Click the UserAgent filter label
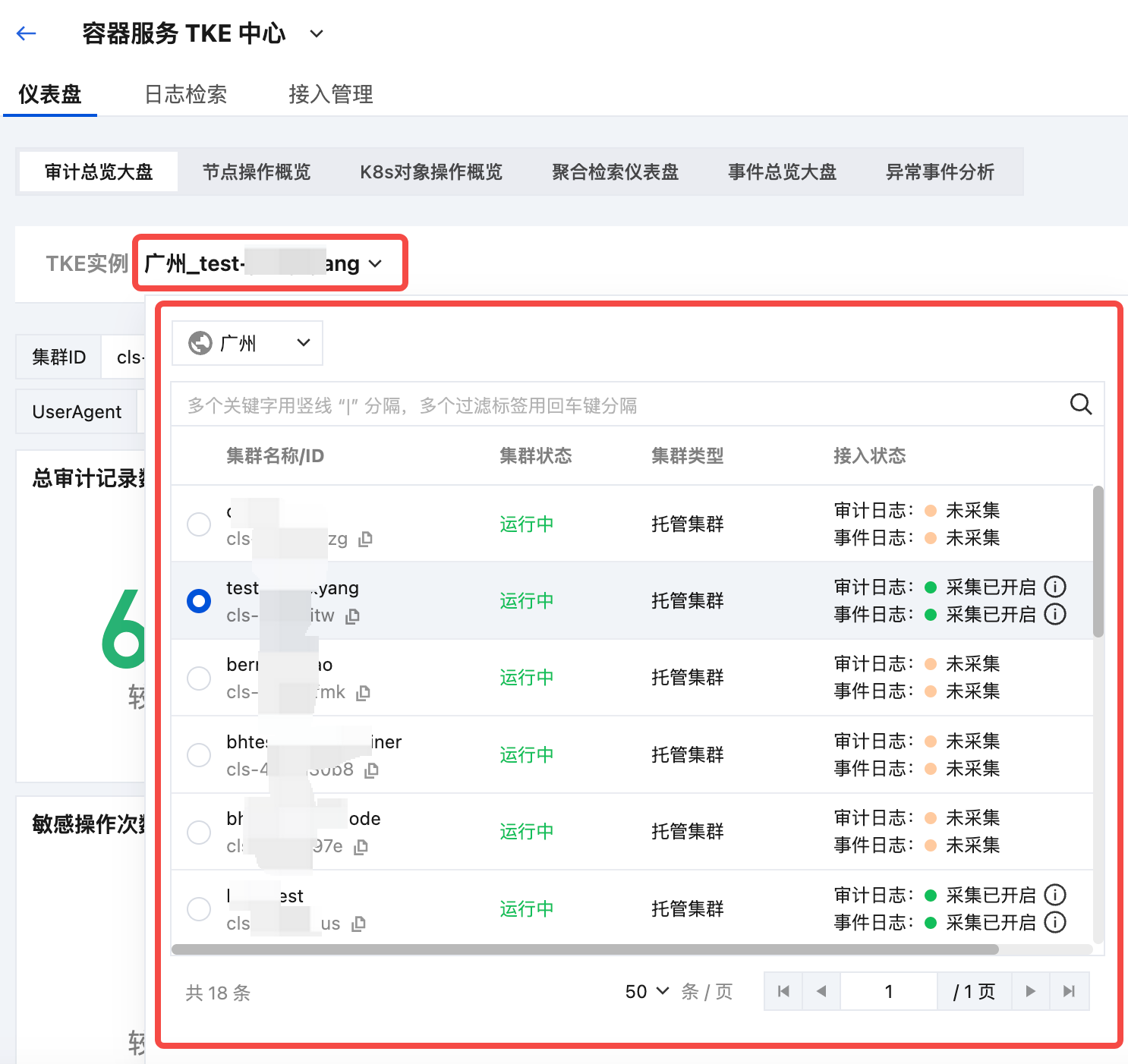Image resolution: width=1128 pixels, height=1064 pixels. click(77, 411)
